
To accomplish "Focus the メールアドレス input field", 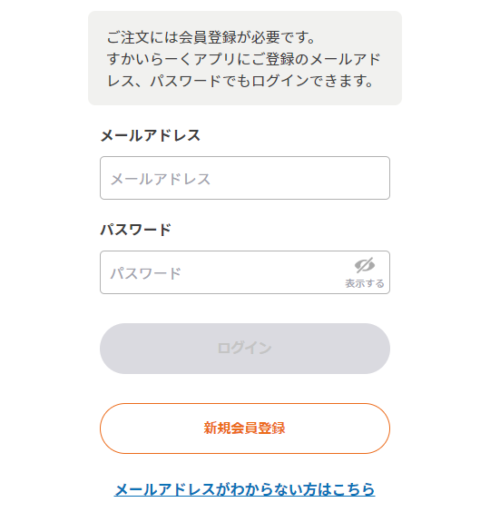I will [245, 178].
